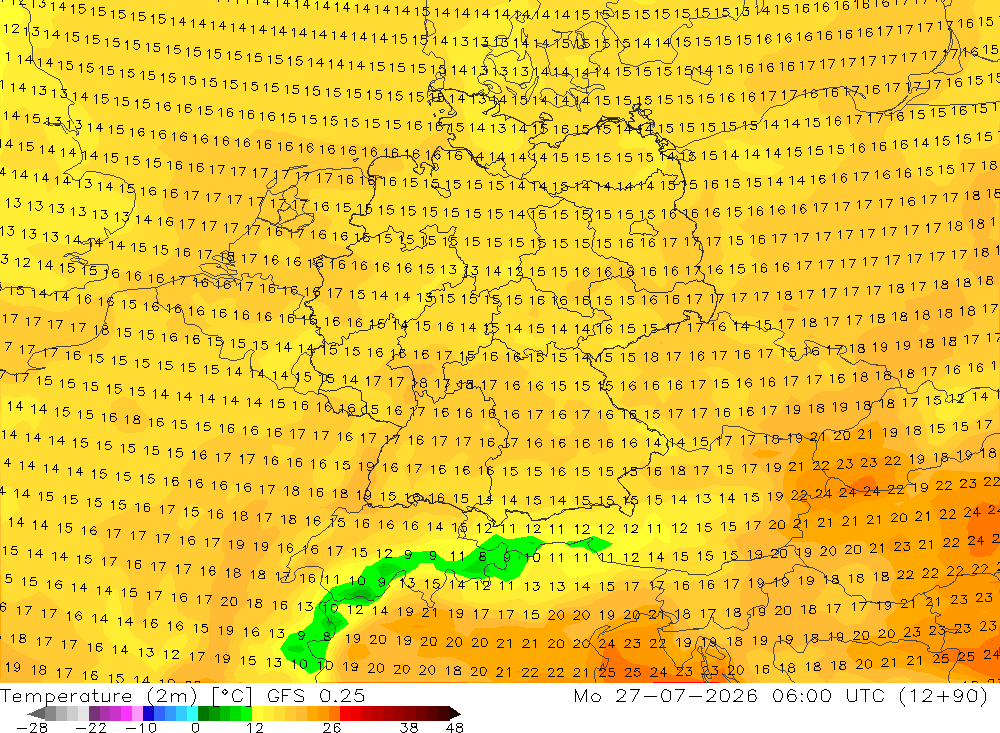Click the [°C] unit label
Image resolution: width=1000 pixels, height=733 pixels.
click(232, 696)
